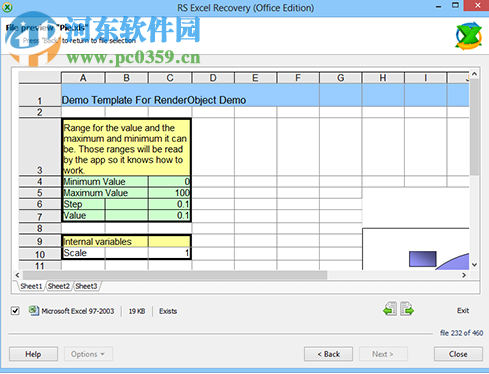Click the 'Minimum Value' cell
The image size is (489, 374).
[105, 182]
